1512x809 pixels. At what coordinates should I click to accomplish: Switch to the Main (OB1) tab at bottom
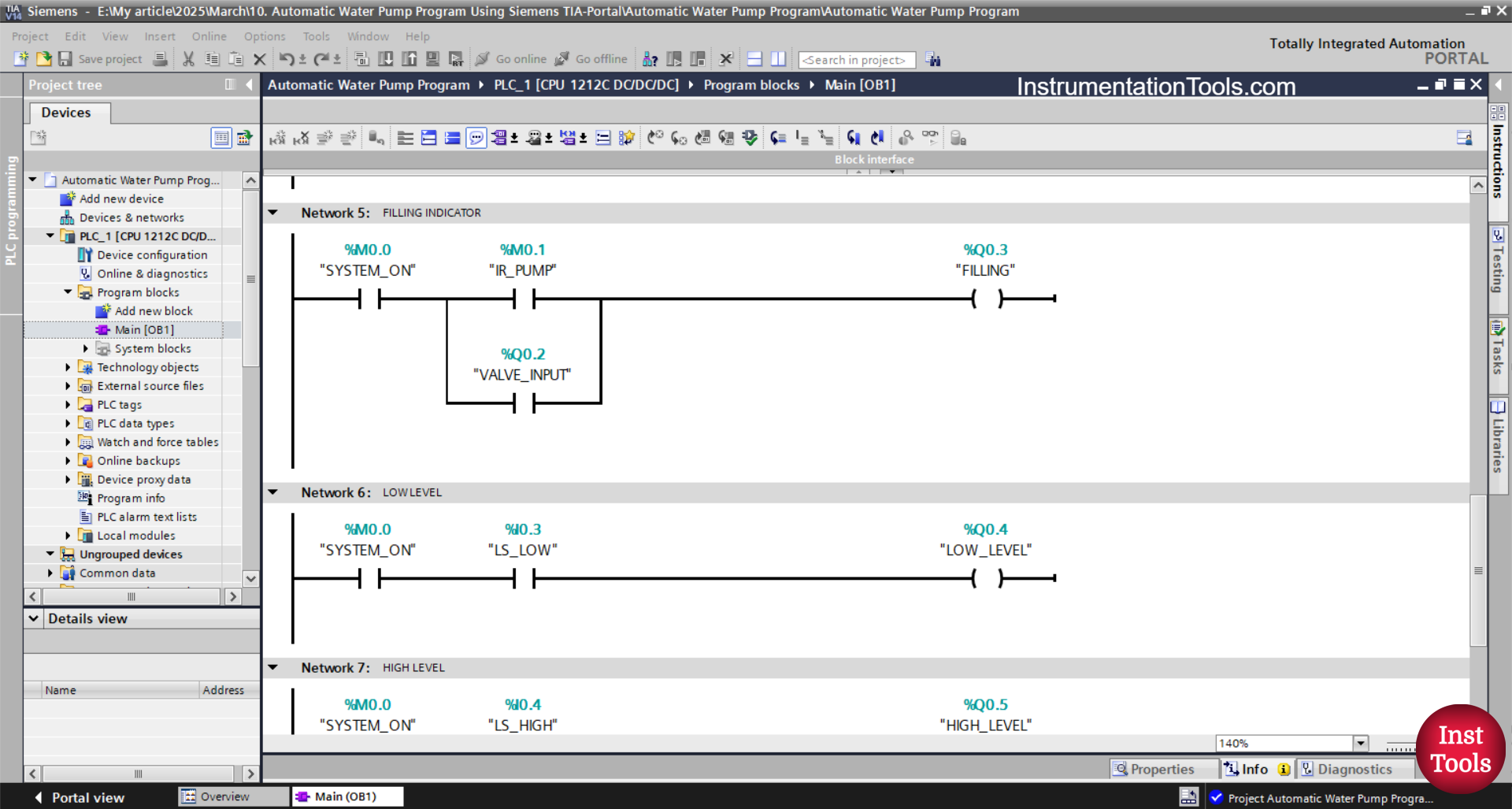[x=346, y=796]
